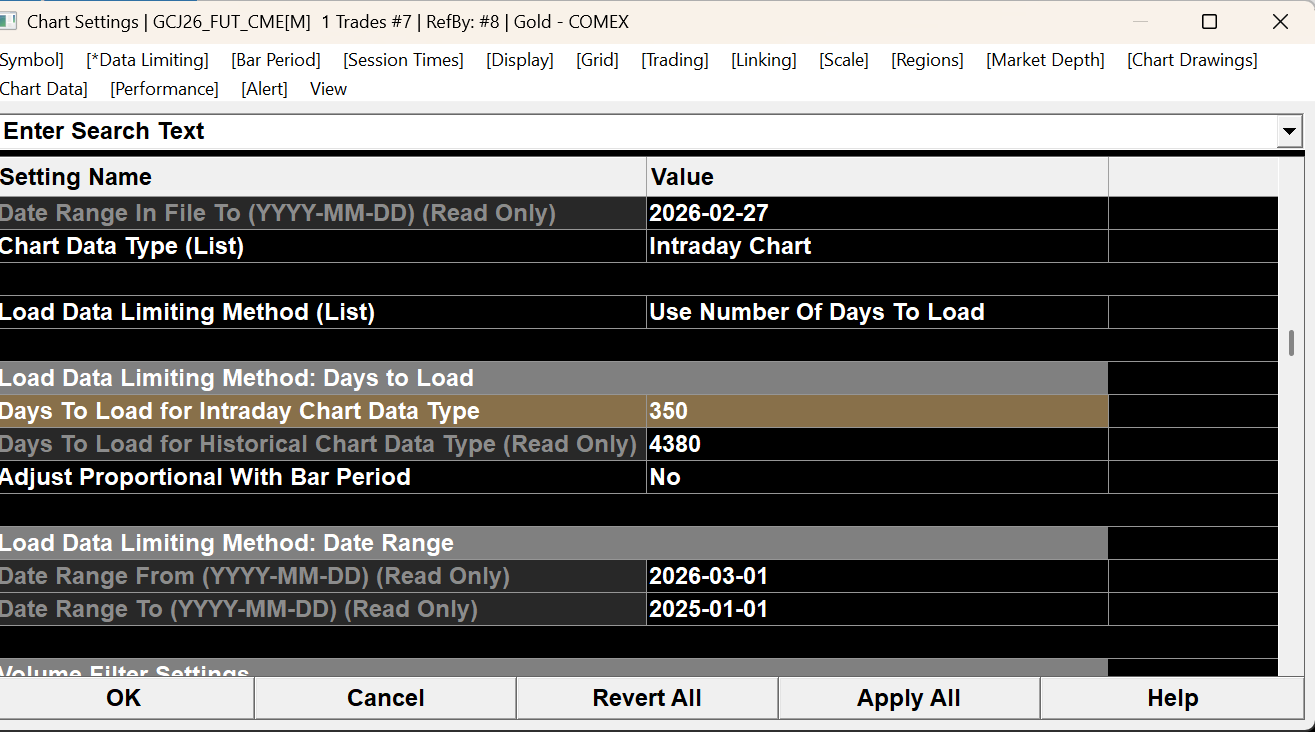Open Load Data Limiting Method list value
This screenshot has height=732, width=1315.
point(876,312)
